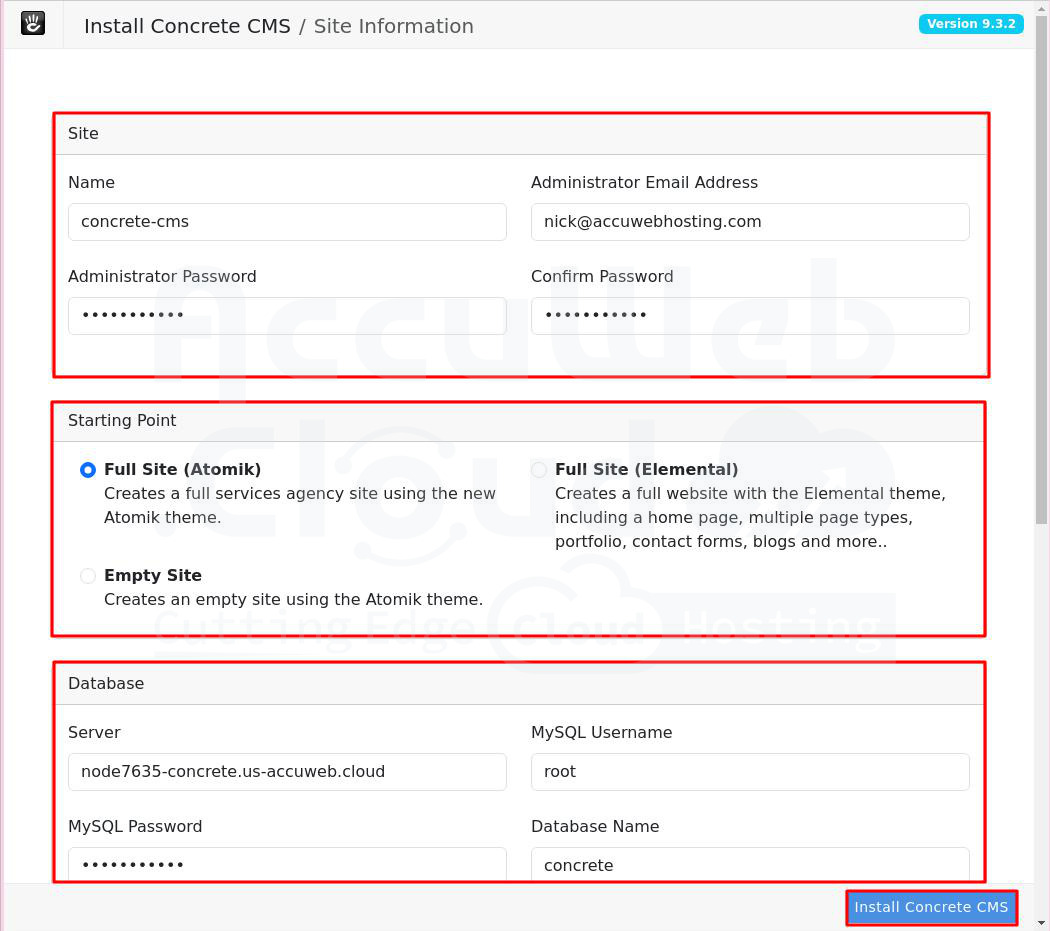
Task: Click the Version 9.3.2 badge
Action: [x=970, y=24]
